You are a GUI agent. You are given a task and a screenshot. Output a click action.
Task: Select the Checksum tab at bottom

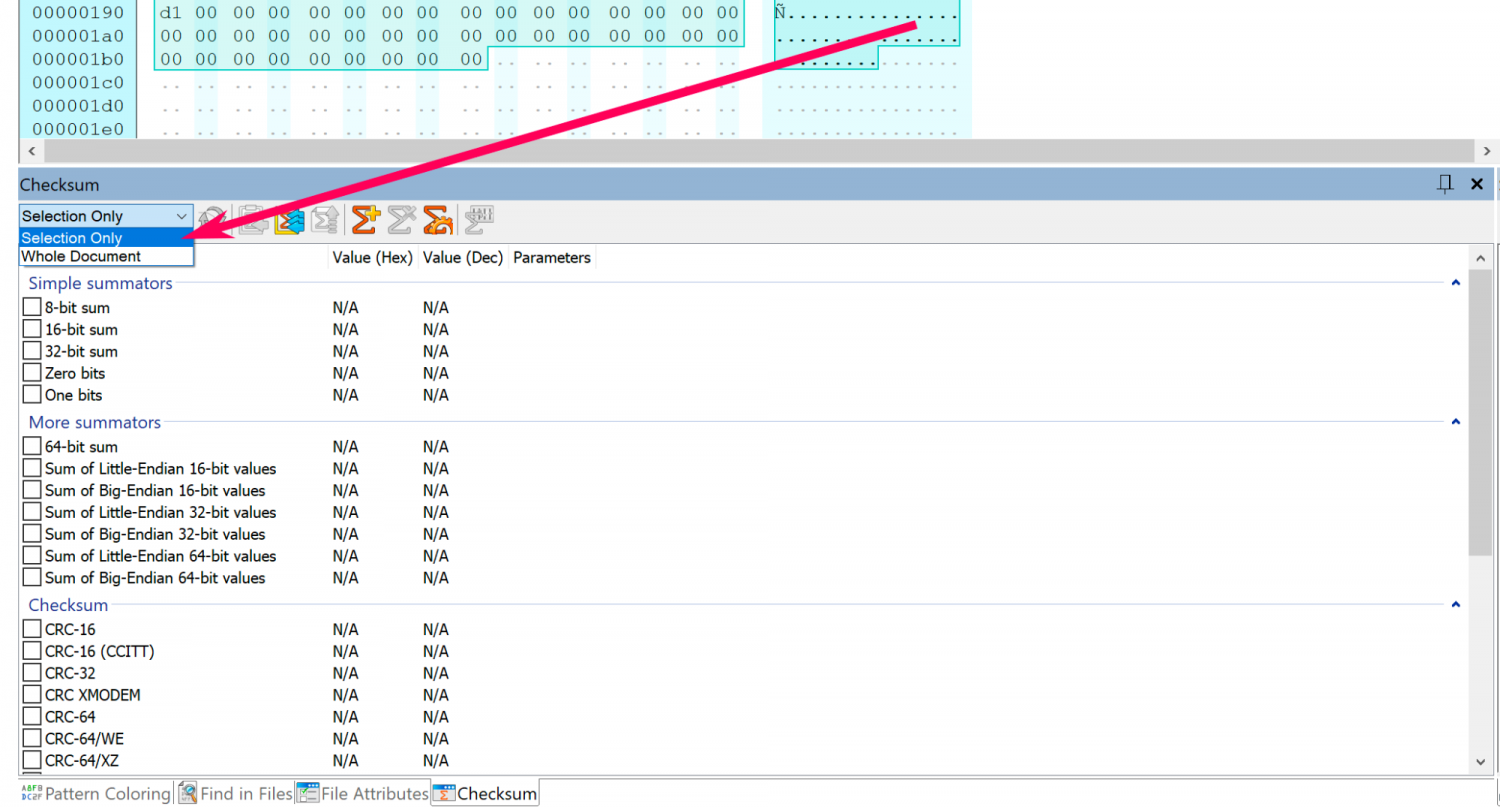click(x=485, y=794)
